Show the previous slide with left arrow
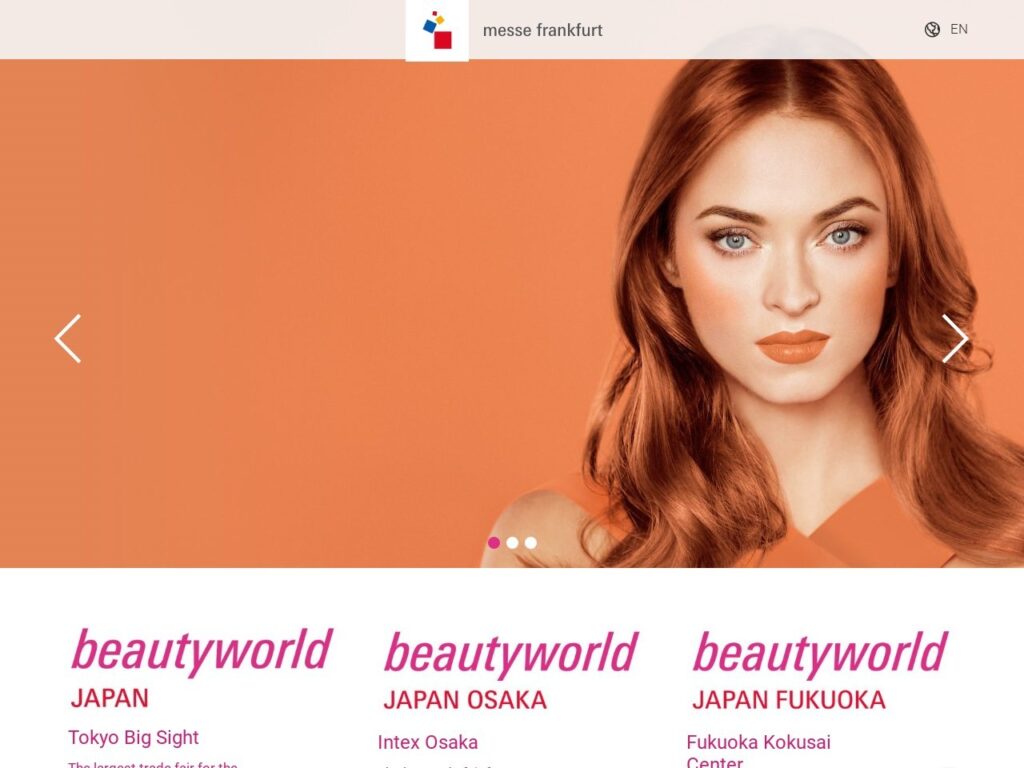 click(x=68, y=338)
